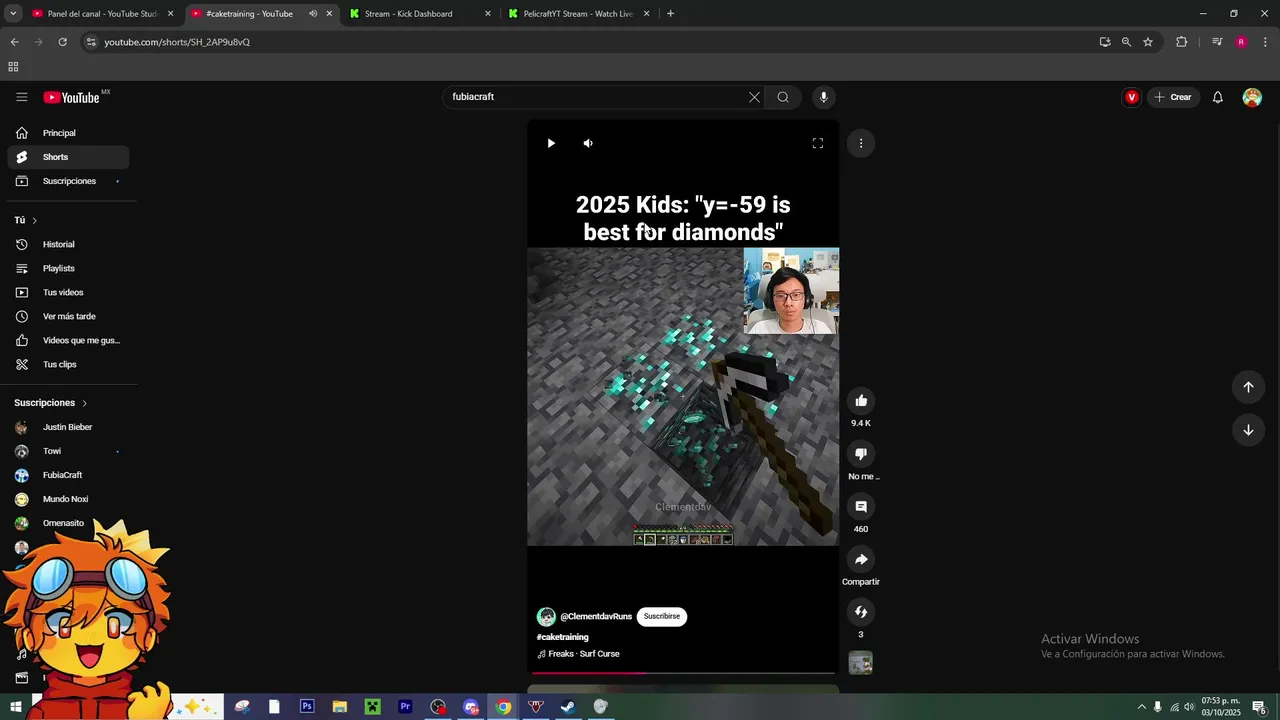
Task: Start voice search with microphone
Action: (x=824, y=97)
